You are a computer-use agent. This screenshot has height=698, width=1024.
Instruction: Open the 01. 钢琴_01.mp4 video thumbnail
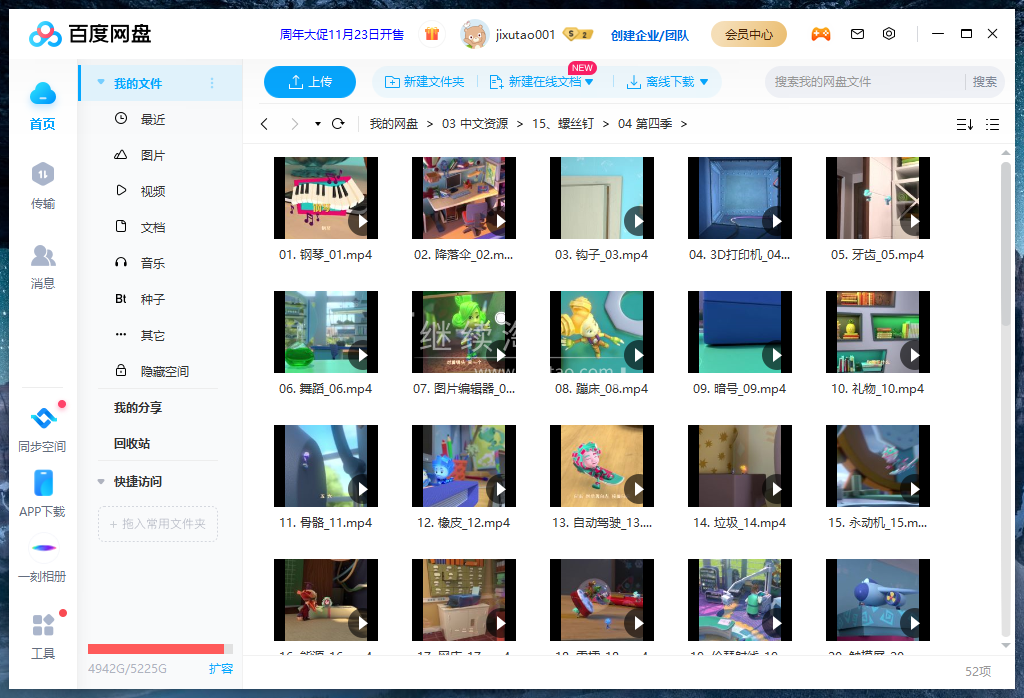tap(325, 198)
